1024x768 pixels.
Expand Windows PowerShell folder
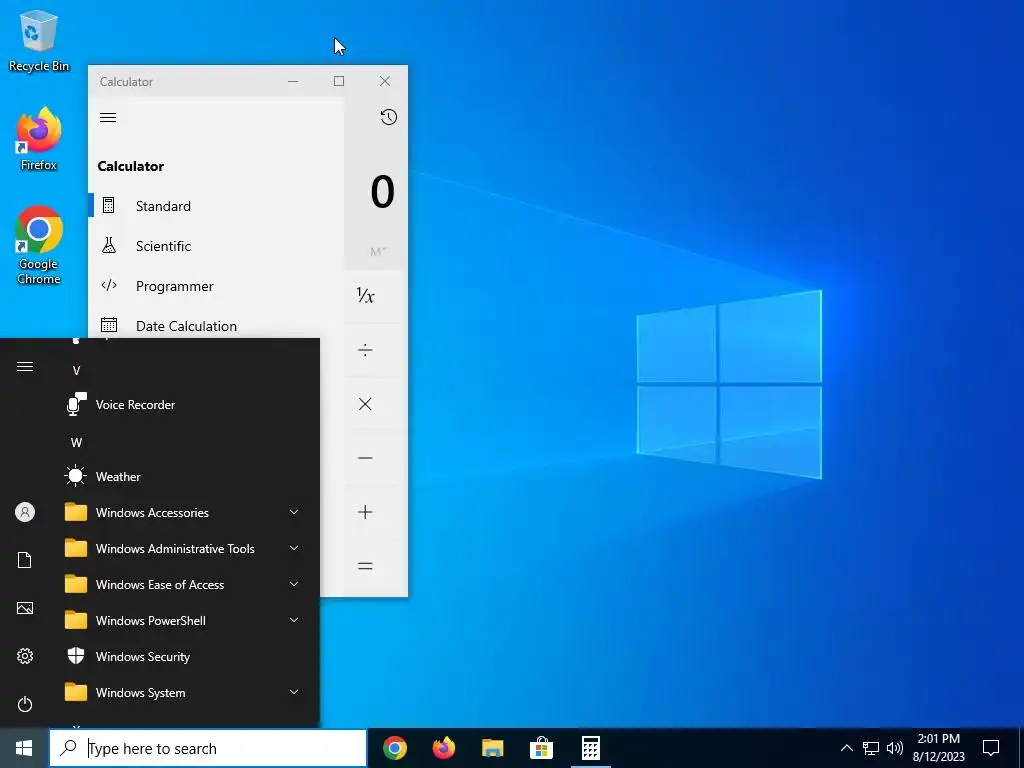click(x=185, y=620)
